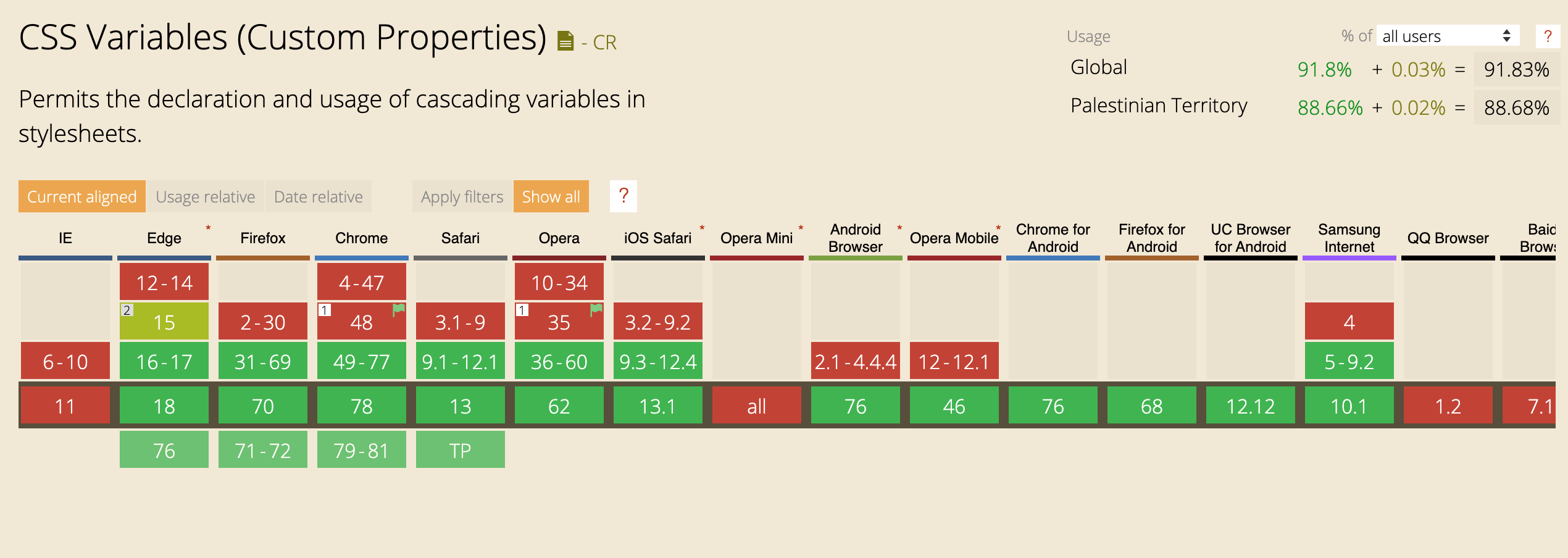Image resolution: width=1568 pixels, height=558 pixels.
Task: Click note marker 1 on Chrome 48
Action: (x=324, y=310)
